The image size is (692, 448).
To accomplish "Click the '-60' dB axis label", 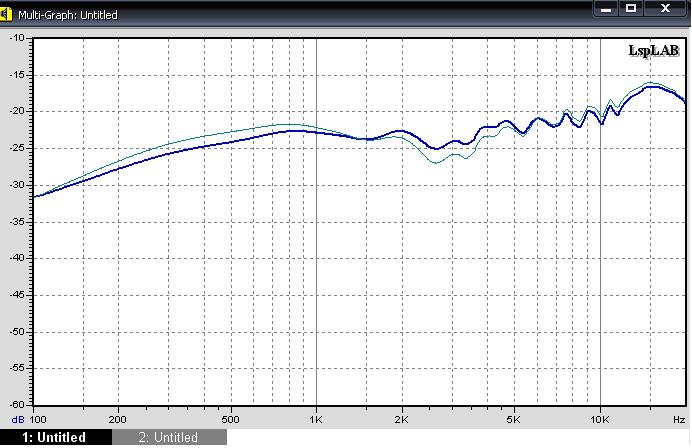I will 18,404.
